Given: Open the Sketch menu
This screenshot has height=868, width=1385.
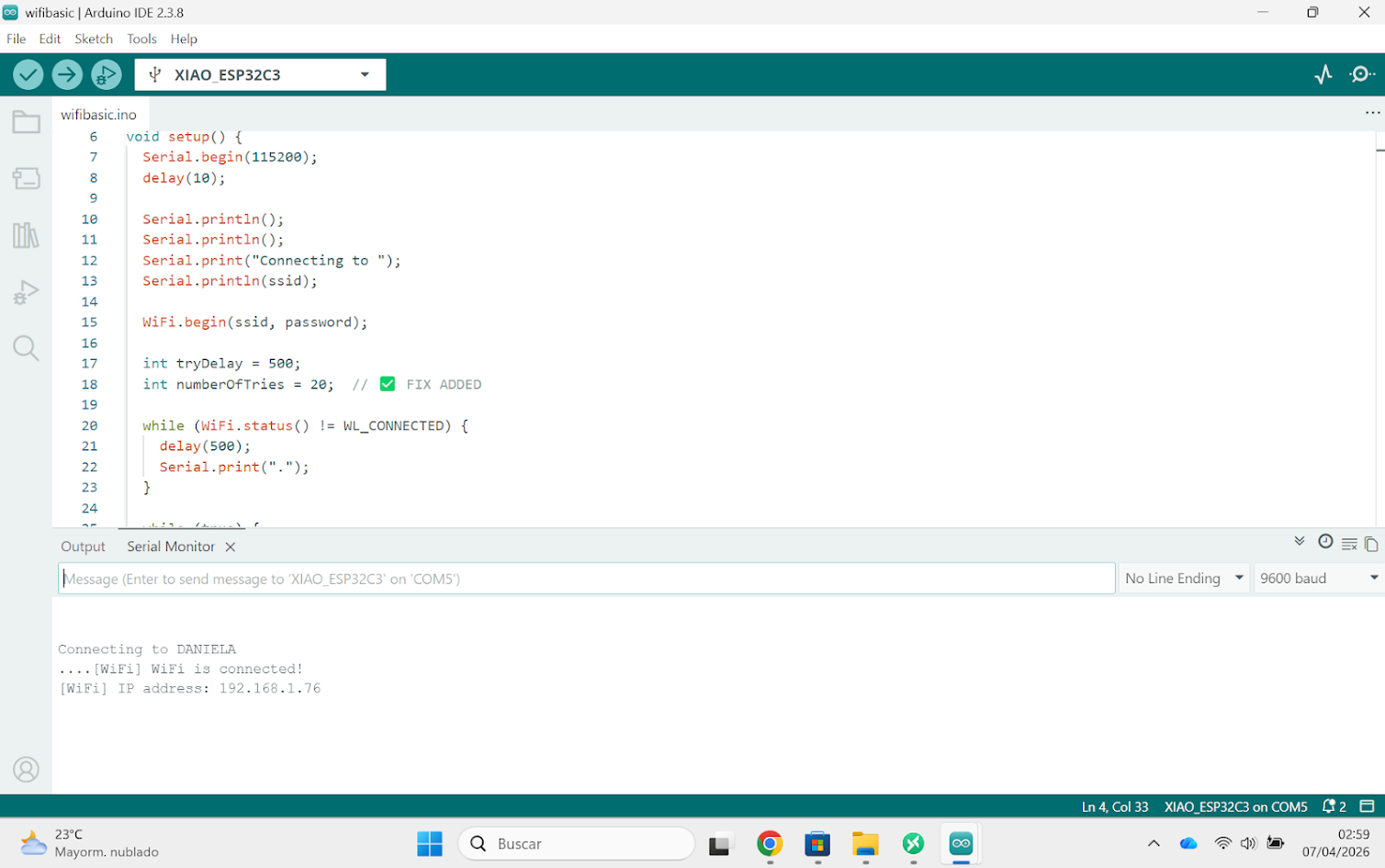Looking at the screenshot, I should 94,39.
